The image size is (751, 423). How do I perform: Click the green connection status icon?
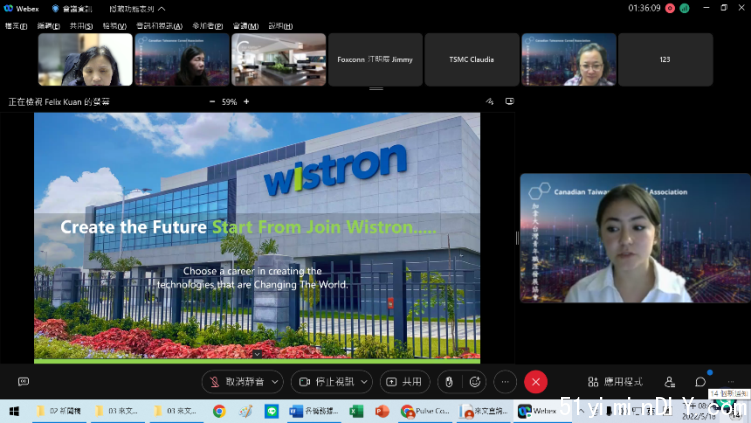[x=684, y=8]
